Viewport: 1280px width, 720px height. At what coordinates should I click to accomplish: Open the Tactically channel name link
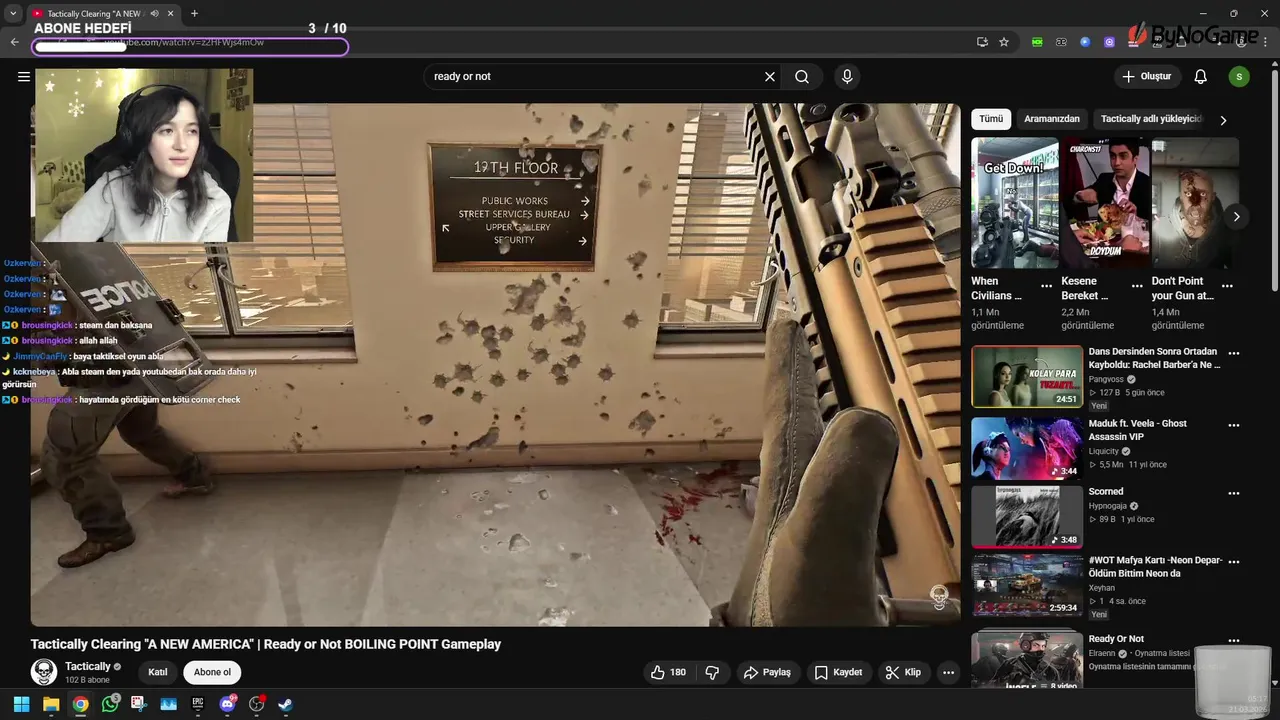click(88, 666)
